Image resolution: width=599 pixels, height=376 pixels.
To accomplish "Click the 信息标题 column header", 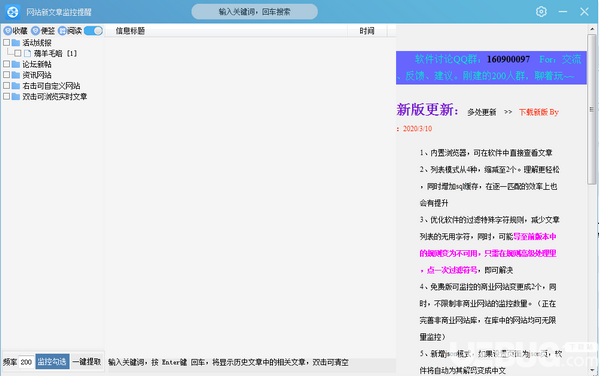I will click(226, 31).
